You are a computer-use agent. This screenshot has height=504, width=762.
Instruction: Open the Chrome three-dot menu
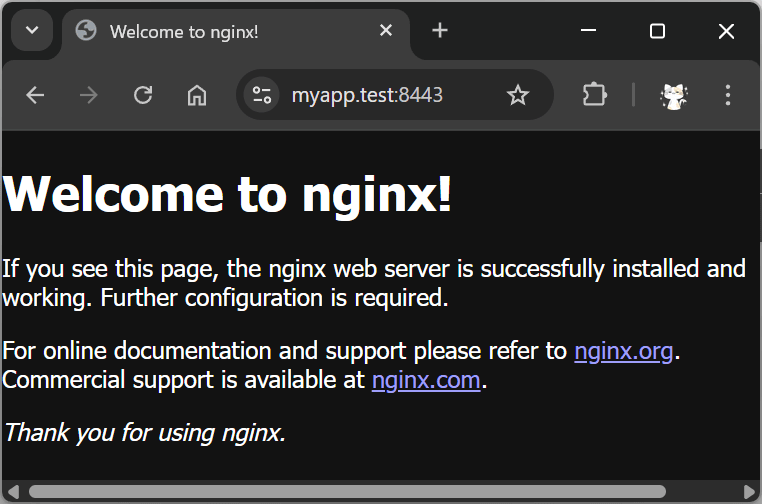click(727, 95)
